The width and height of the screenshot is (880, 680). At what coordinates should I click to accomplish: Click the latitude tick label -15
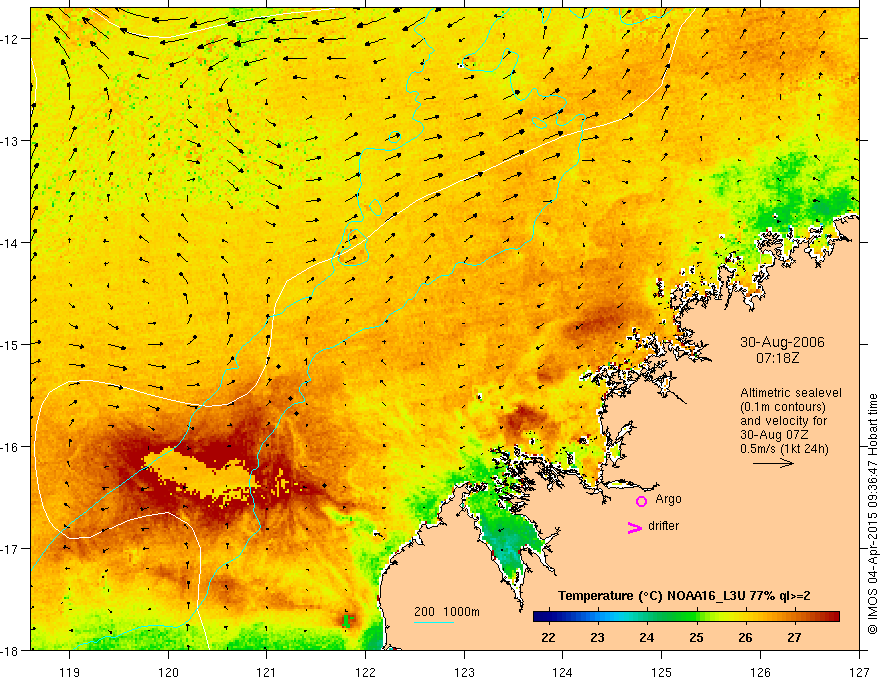point(11,344)
